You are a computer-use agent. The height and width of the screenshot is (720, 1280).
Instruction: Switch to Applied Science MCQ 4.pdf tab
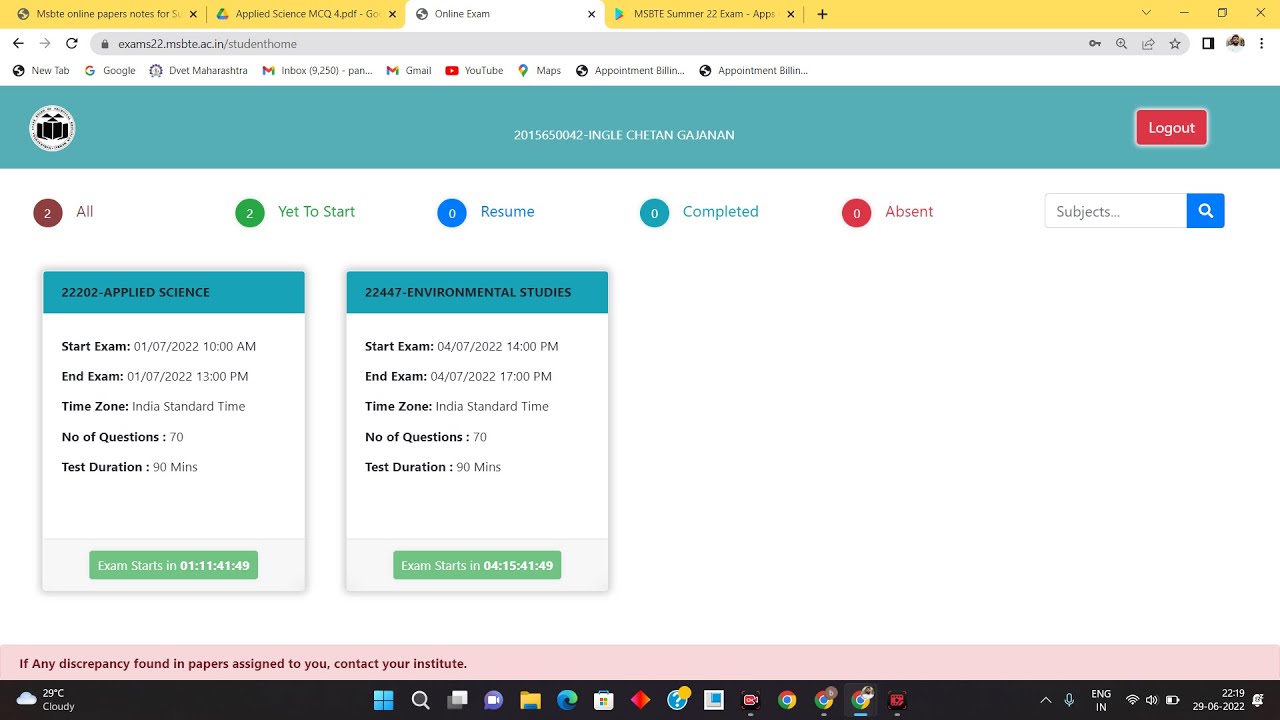click(305, 14)
